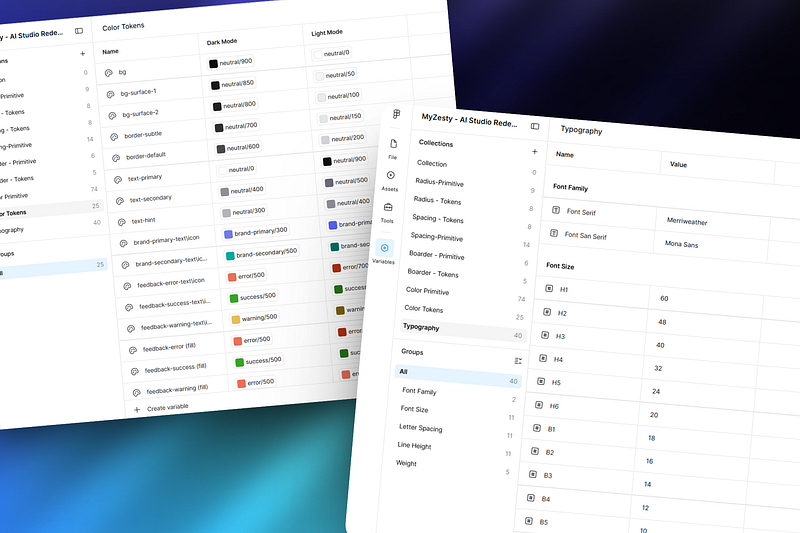The width and height of the screenshot is (800, 533).
Task: Select the Radius-Primitive collection
Action: pos(439,182)
